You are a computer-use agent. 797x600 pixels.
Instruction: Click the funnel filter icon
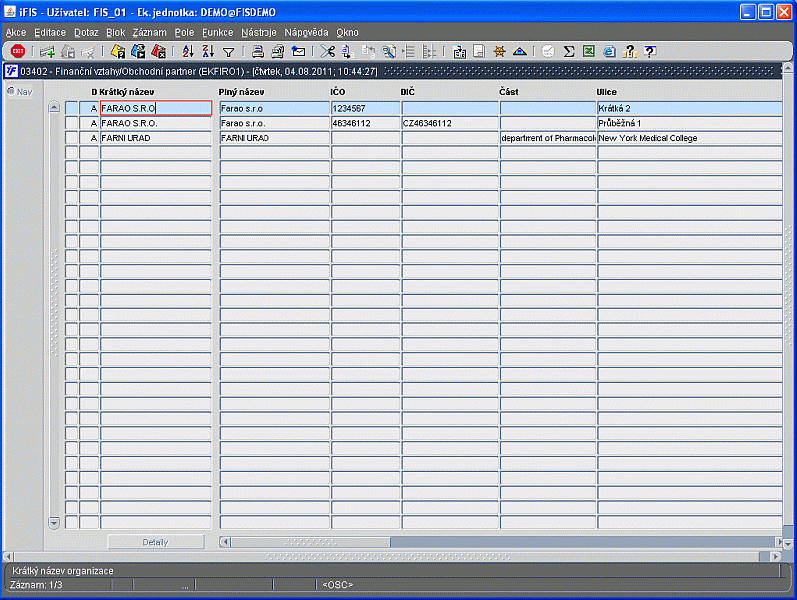(x=229, y=52)
